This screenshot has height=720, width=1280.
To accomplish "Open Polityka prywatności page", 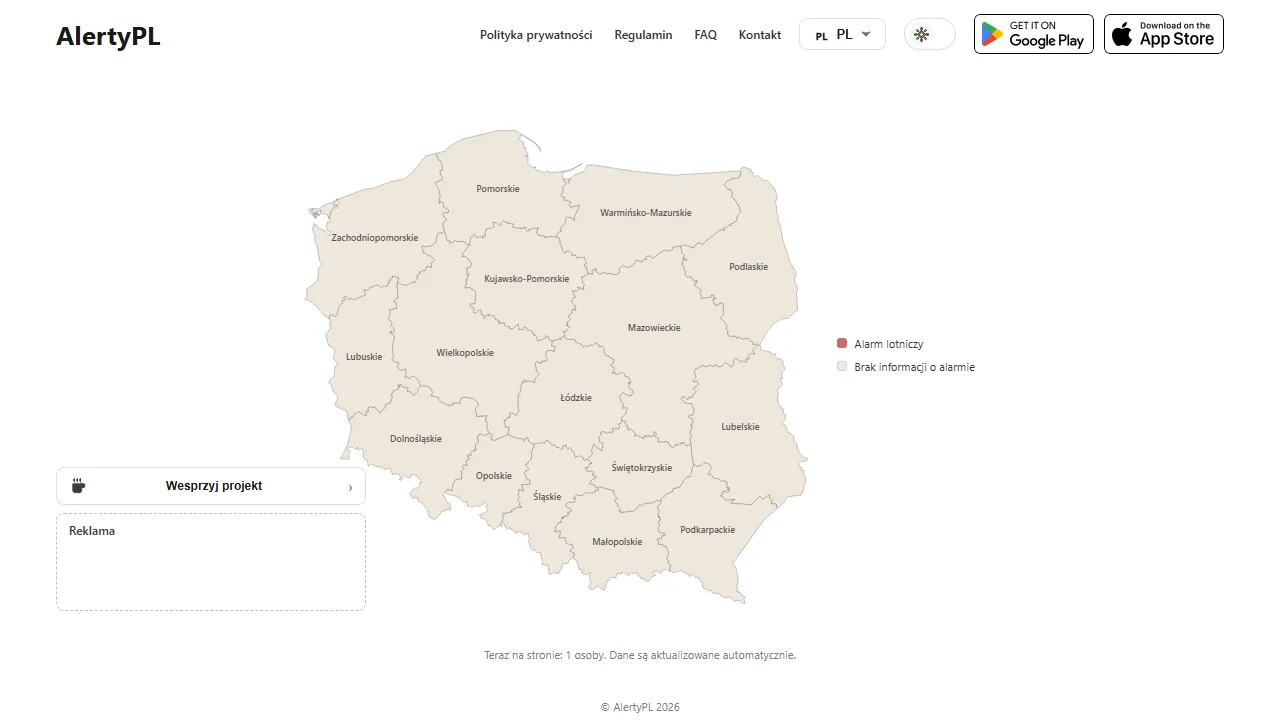I will coord(535,34).
